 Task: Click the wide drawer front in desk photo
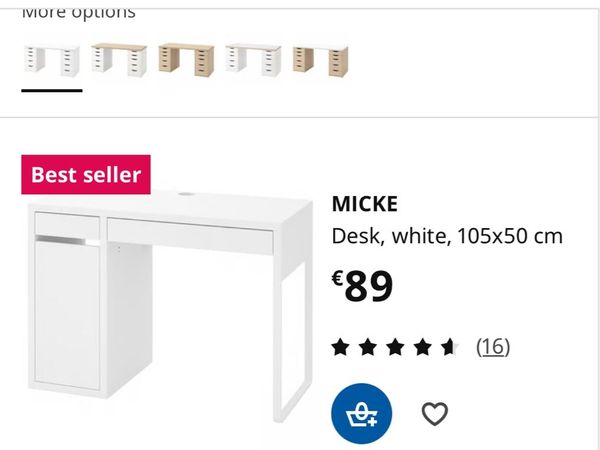click(x=190, y=236)
